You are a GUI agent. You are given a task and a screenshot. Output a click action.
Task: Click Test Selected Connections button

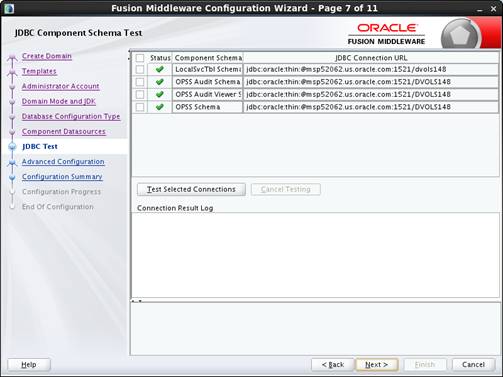[x=191, y=189]
